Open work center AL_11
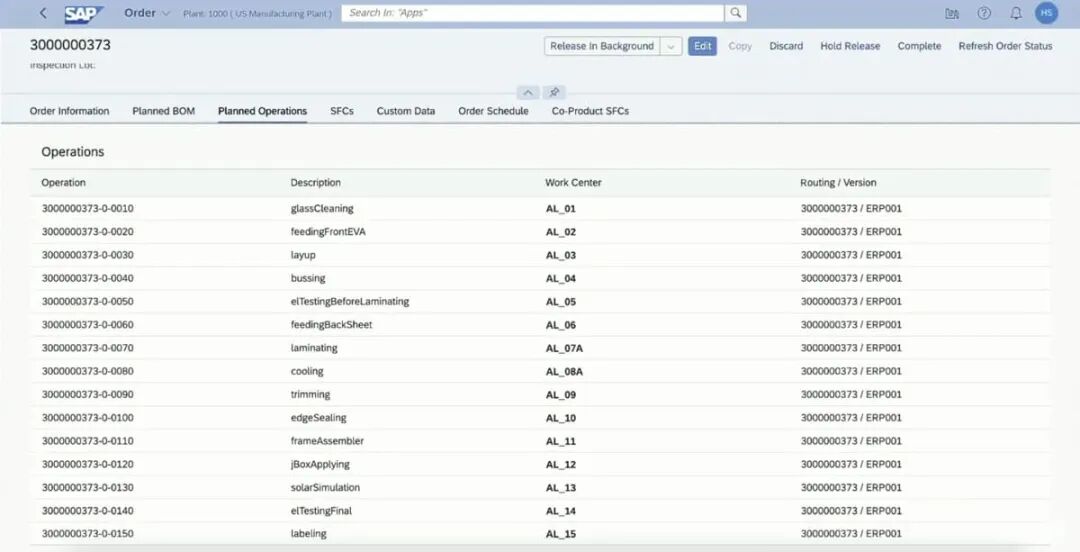 point(561,442)
